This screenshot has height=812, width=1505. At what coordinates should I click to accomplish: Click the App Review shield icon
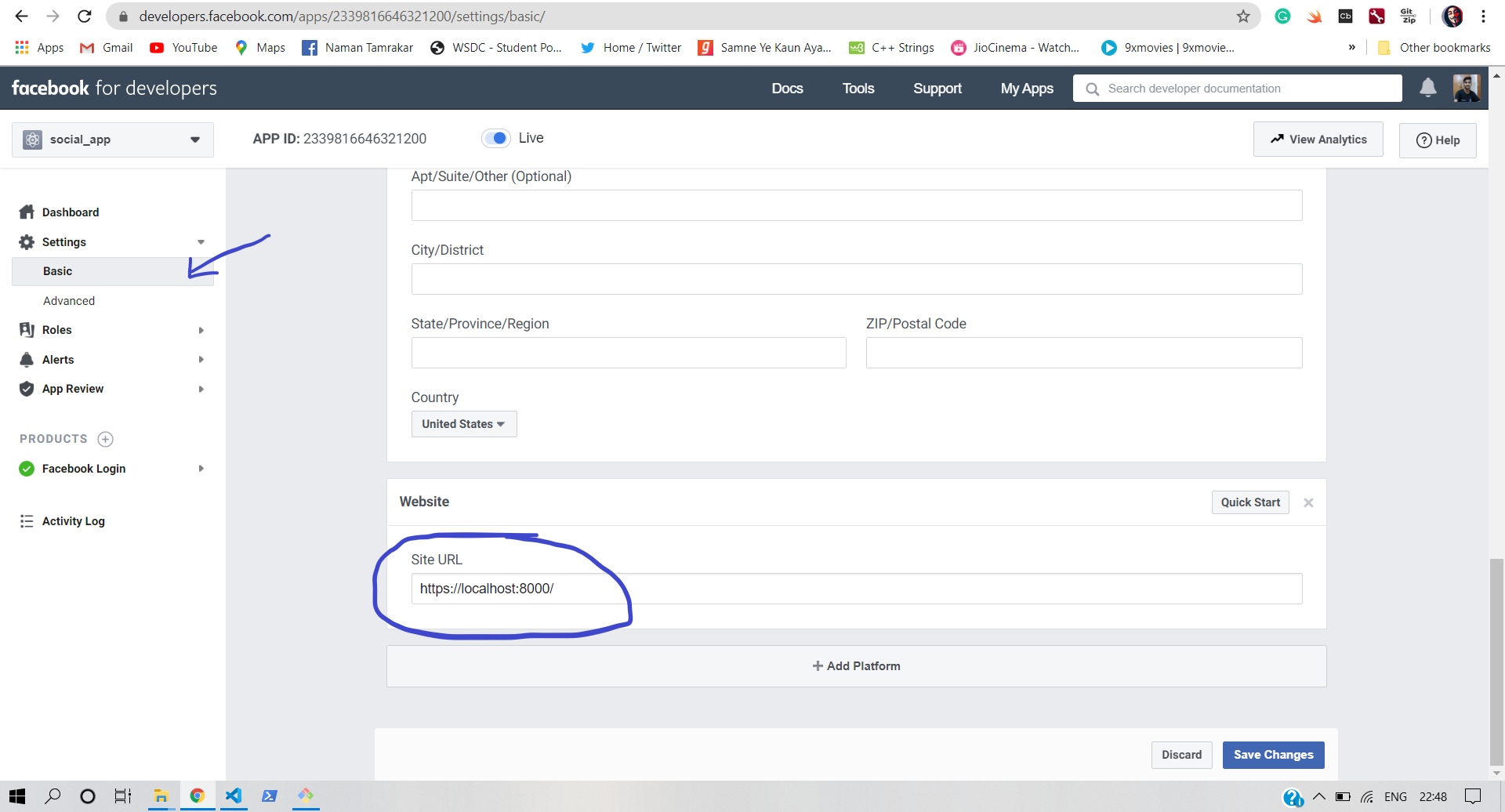26,388
